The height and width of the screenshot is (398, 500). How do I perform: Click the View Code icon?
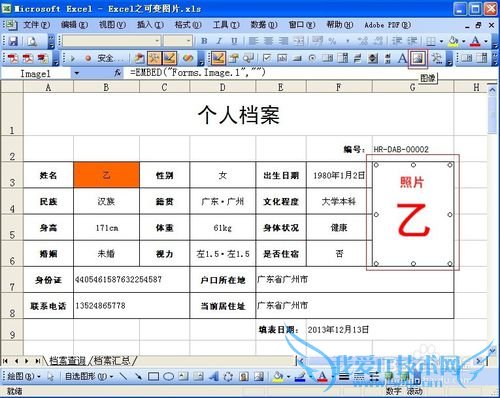(x=248, y=59)
